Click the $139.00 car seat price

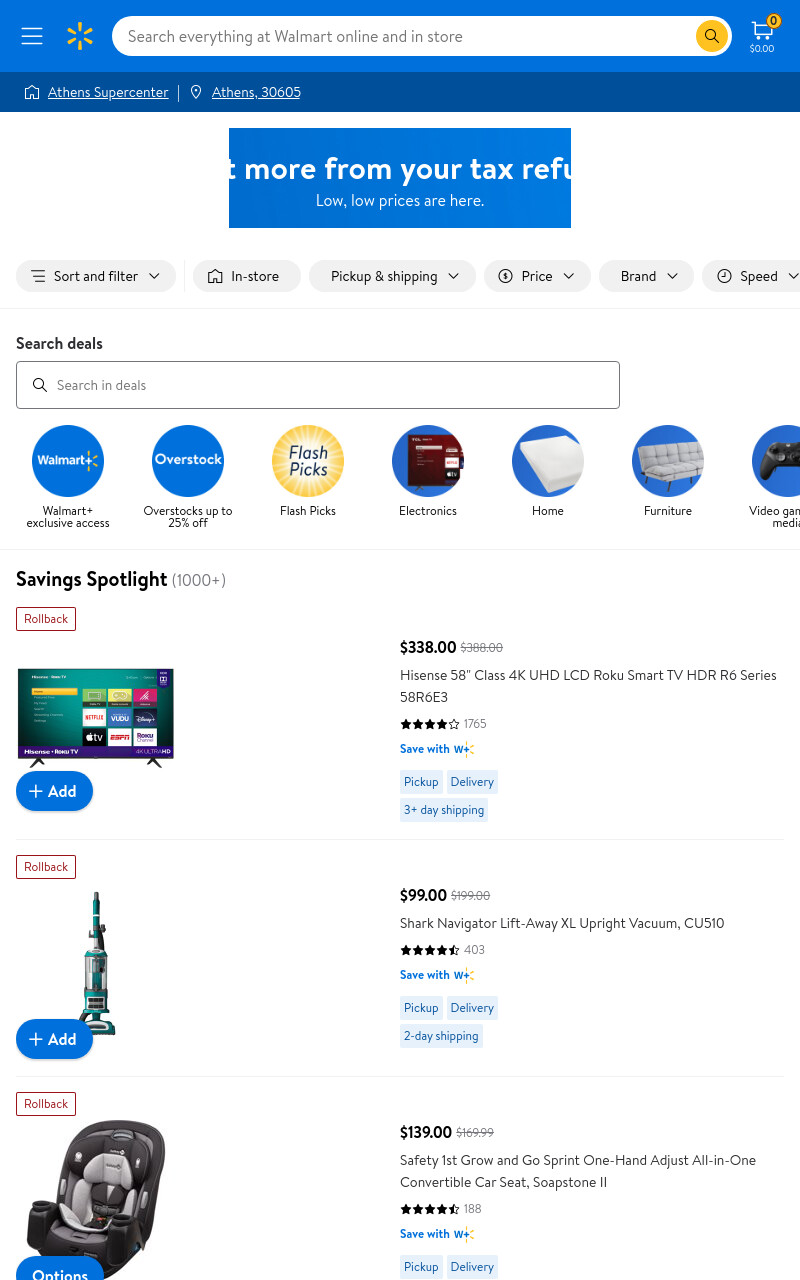(x=426, y=1132)
